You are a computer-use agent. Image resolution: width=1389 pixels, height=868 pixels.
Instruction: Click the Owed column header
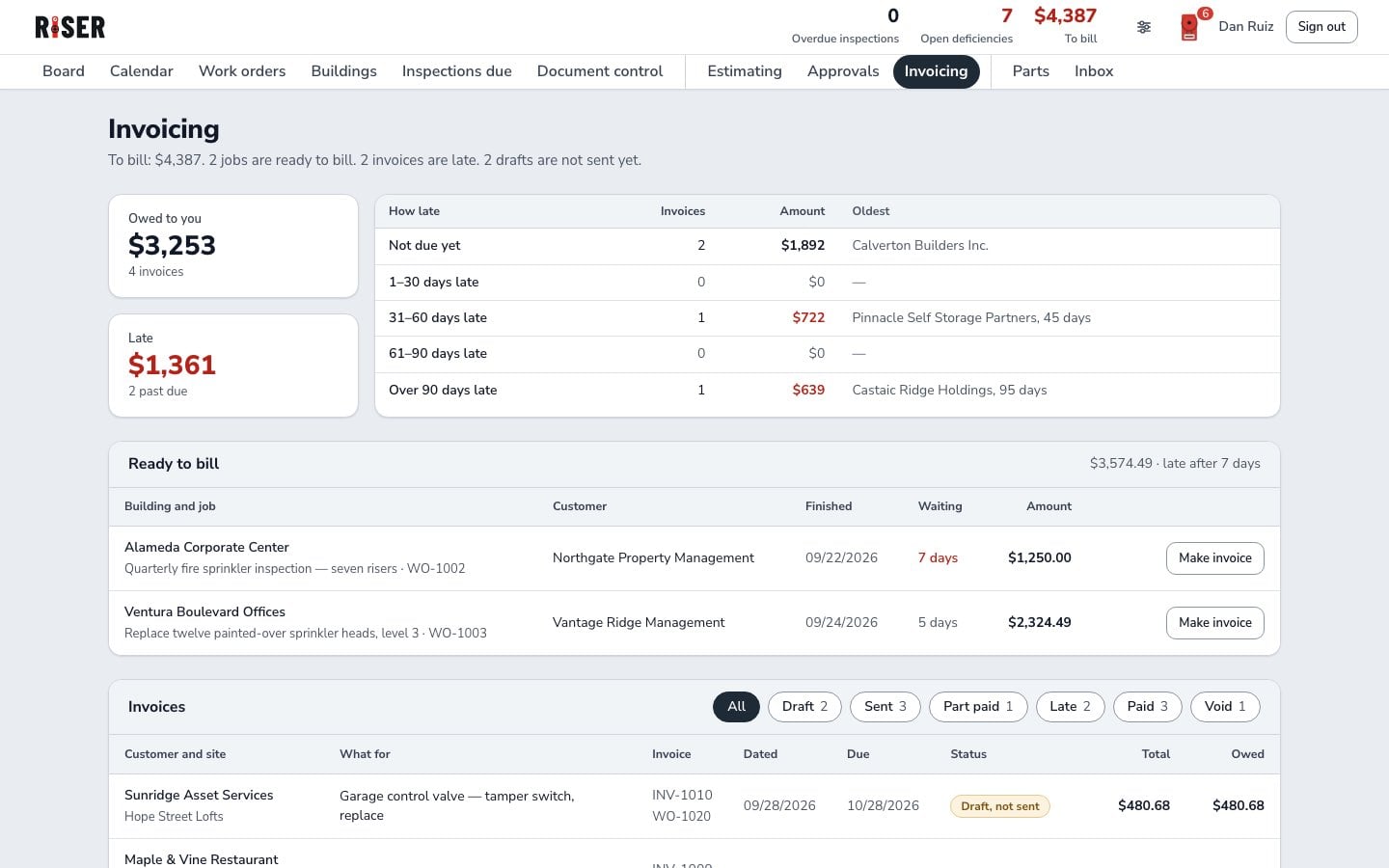[1247, 754]
